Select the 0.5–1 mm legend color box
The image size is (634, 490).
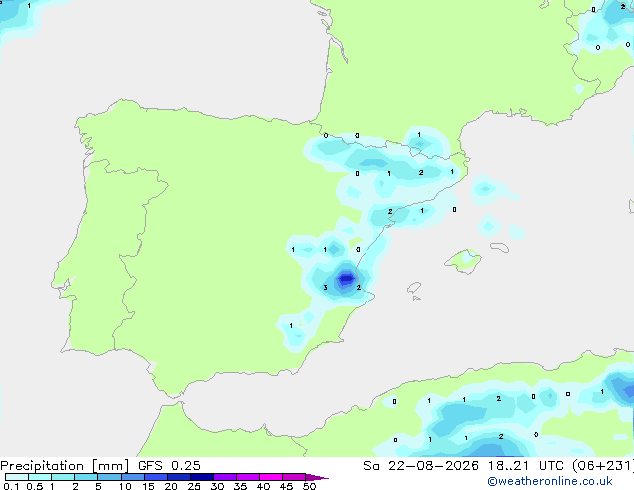pos(40,477)
